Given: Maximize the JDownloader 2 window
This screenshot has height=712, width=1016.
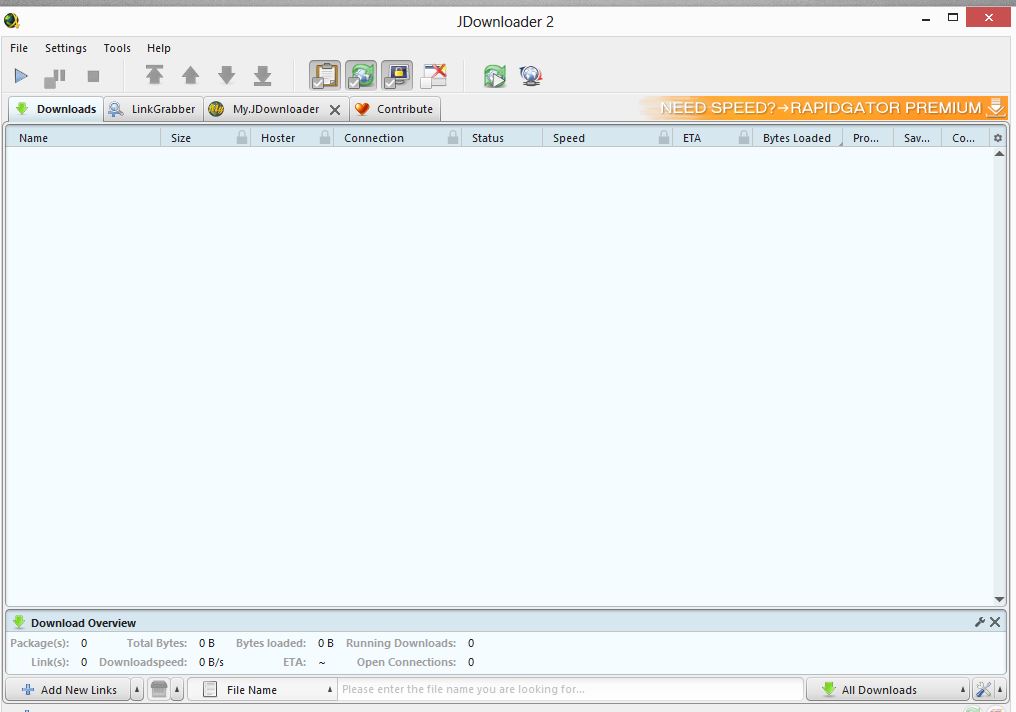Looking at the screenshot, I should click(x=952, y=18).
